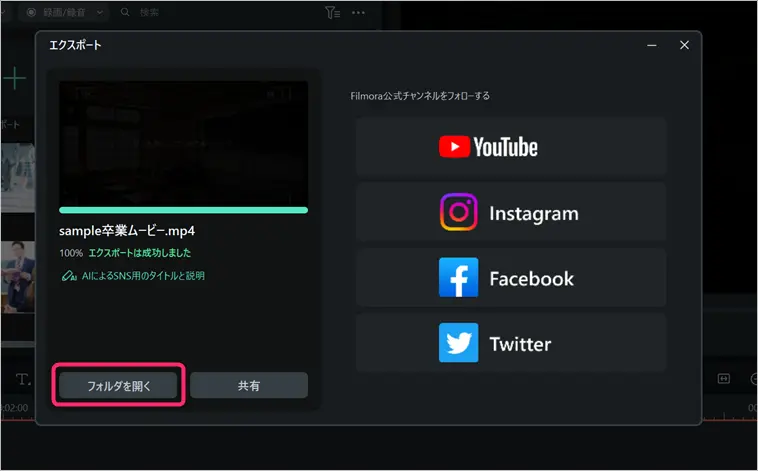Image resolution: width=758 pixels, height=471 pixels.
Task: Click the exported video preview thumbnail
Action: 183,144
